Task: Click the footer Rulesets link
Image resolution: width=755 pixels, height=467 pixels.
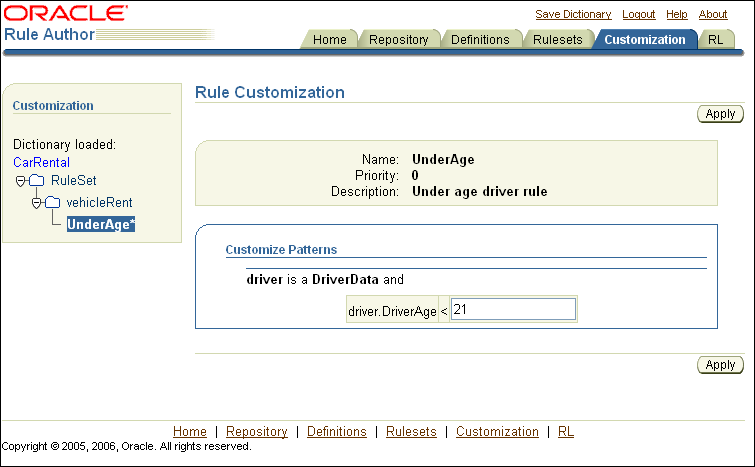Action: [x=411, y=431]
